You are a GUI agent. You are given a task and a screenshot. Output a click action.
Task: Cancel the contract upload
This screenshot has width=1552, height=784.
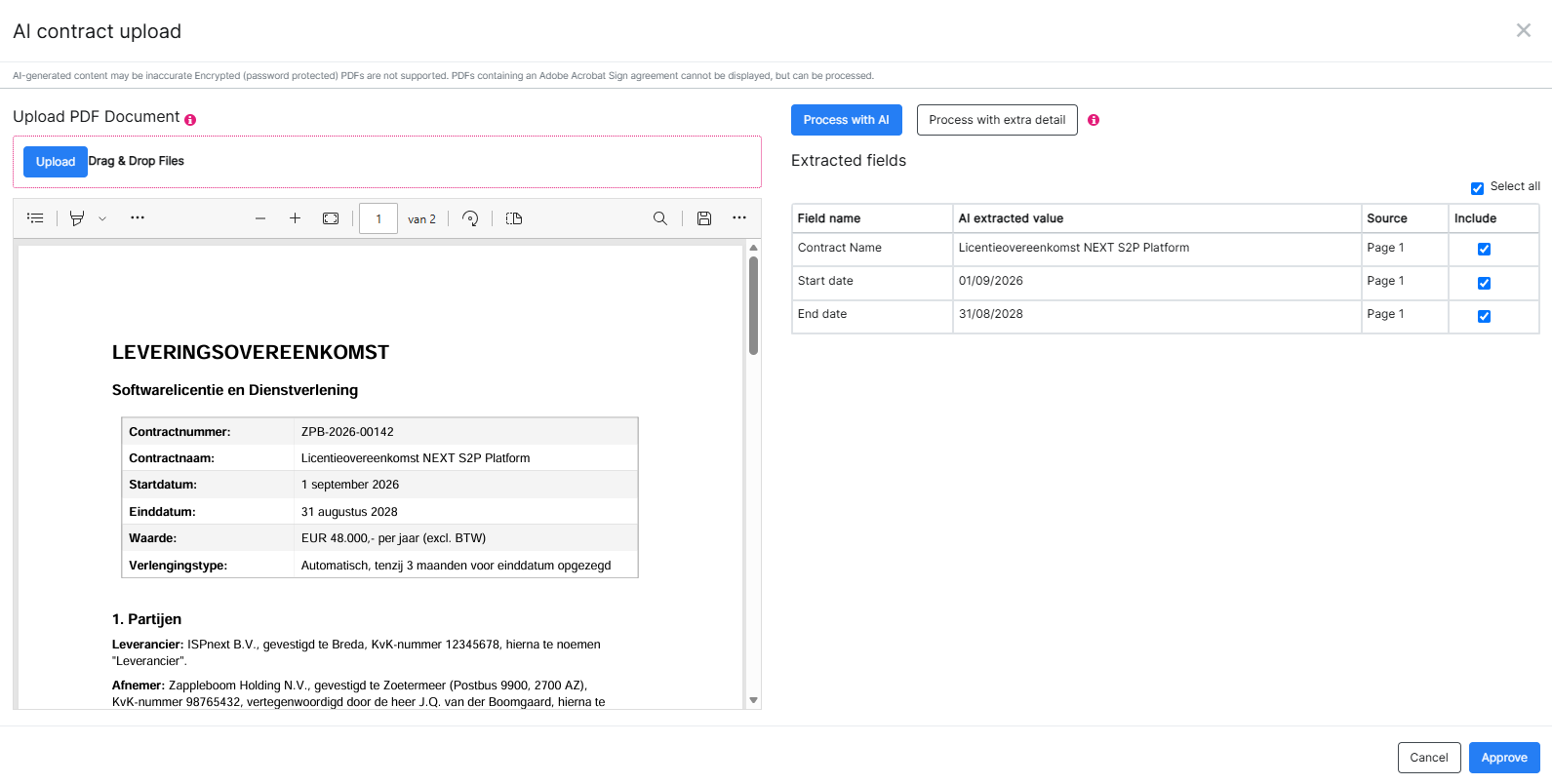pyautogui.click(x=1429, y=758)
